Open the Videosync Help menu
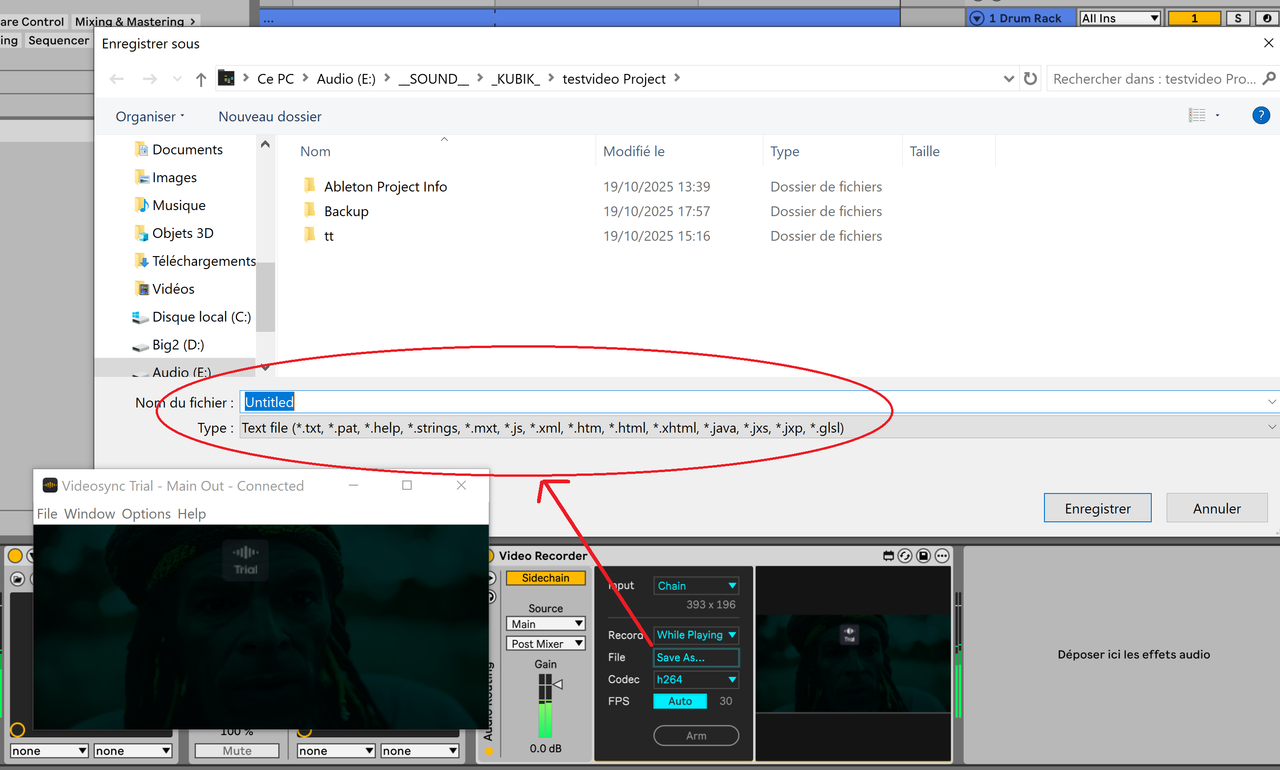The image size is (1280, 770). tap(192, 514)
